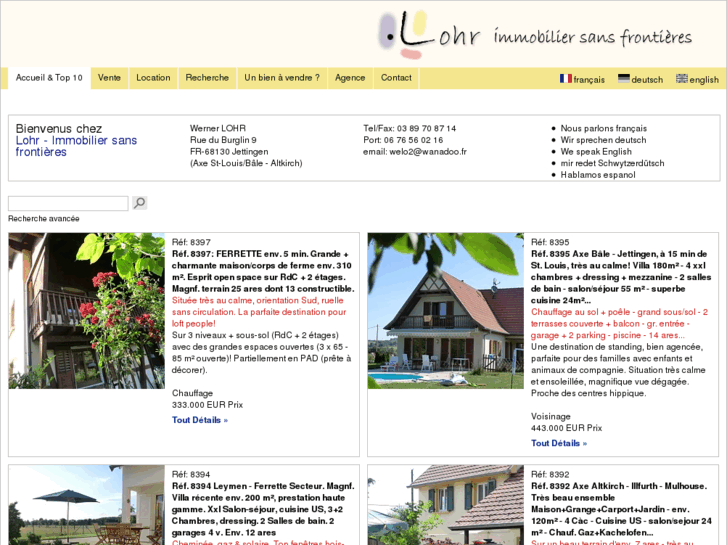Click the Leymen villa photo with parasol
Screen dimensions: 727x545
coord(87,505)
